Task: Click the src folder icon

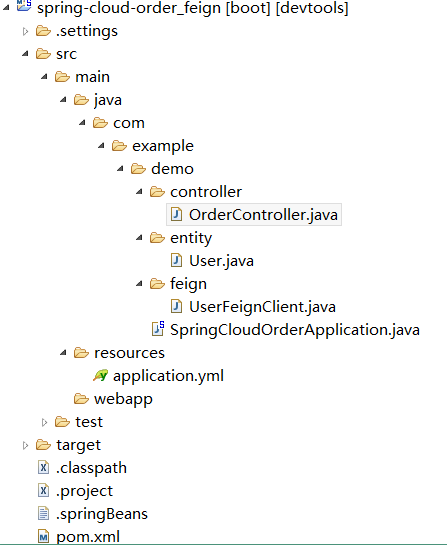Action: 43,54
